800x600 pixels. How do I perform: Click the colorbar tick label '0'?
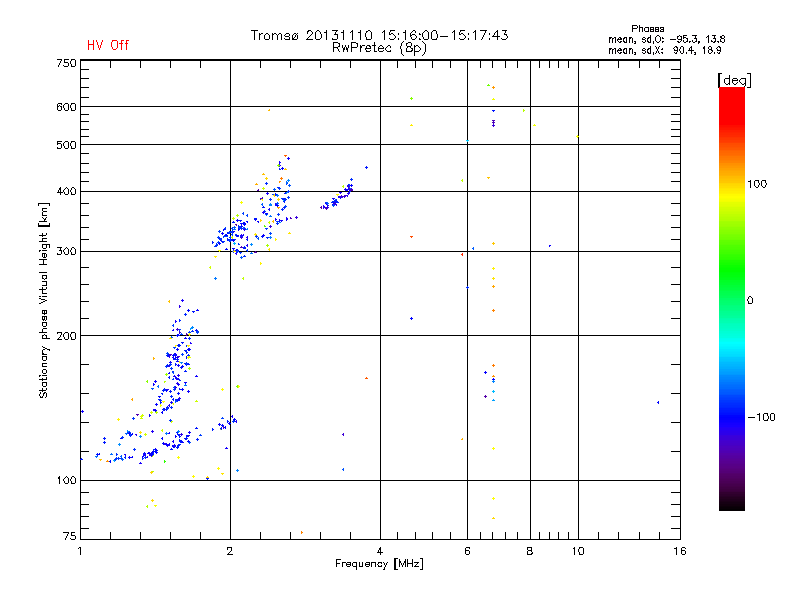click(750, 301)
